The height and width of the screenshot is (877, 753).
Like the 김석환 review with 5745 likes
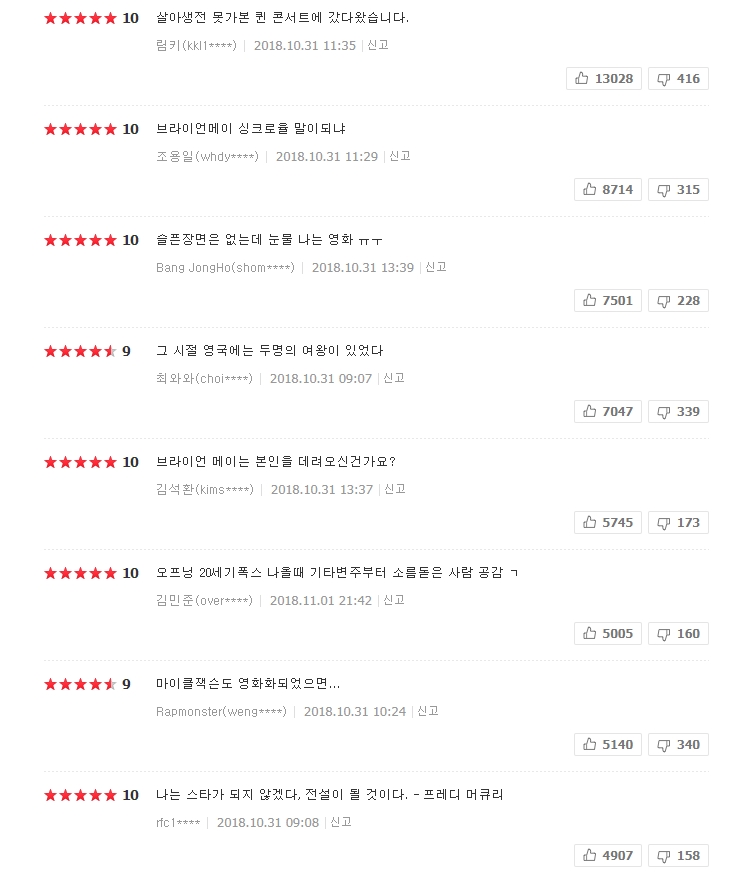click(608, 523)
